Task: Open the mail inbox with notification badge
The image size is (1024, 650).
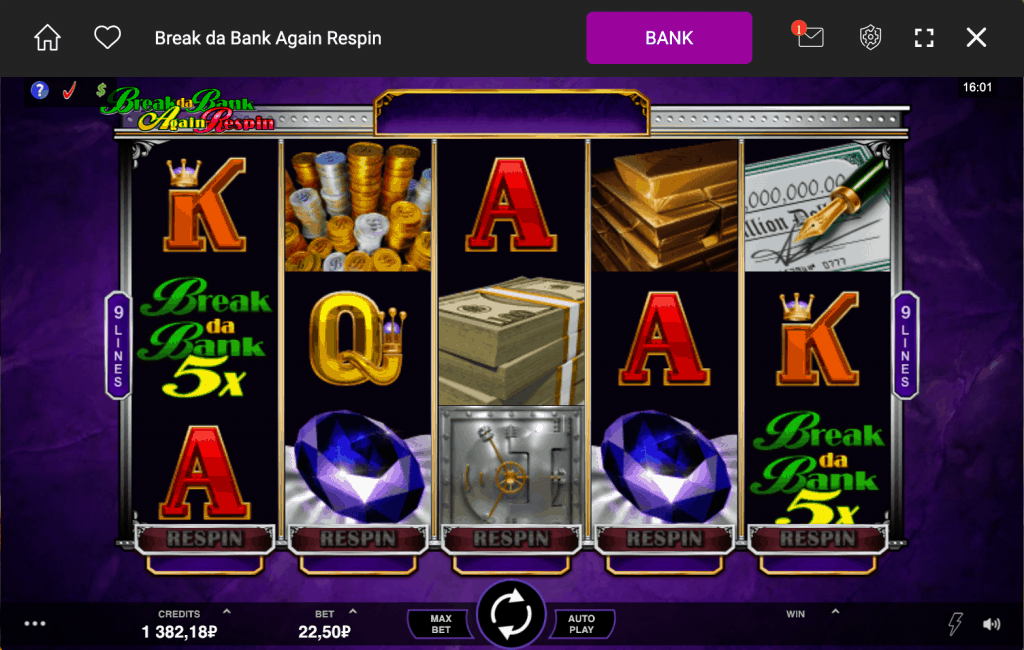Action: 809,36
